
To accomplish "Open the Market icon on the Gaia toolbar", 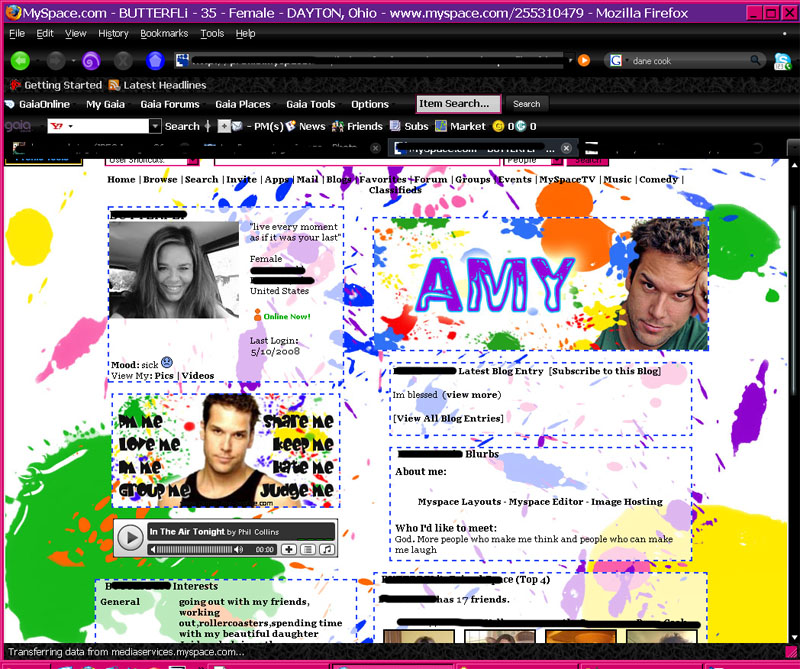I will tap(442, 126).
